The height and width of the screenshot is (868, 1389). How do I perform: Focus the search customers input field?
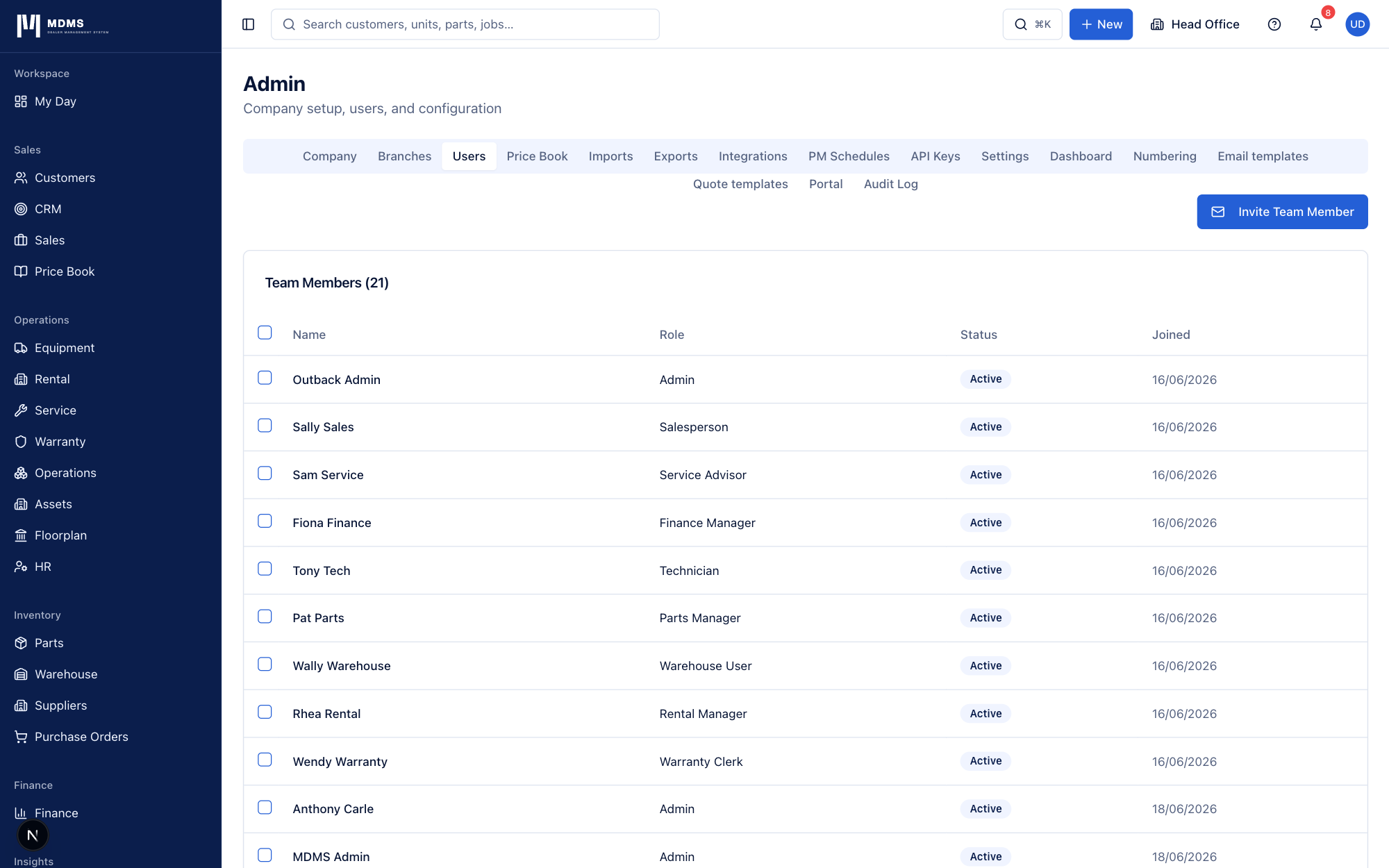(465, 24)
